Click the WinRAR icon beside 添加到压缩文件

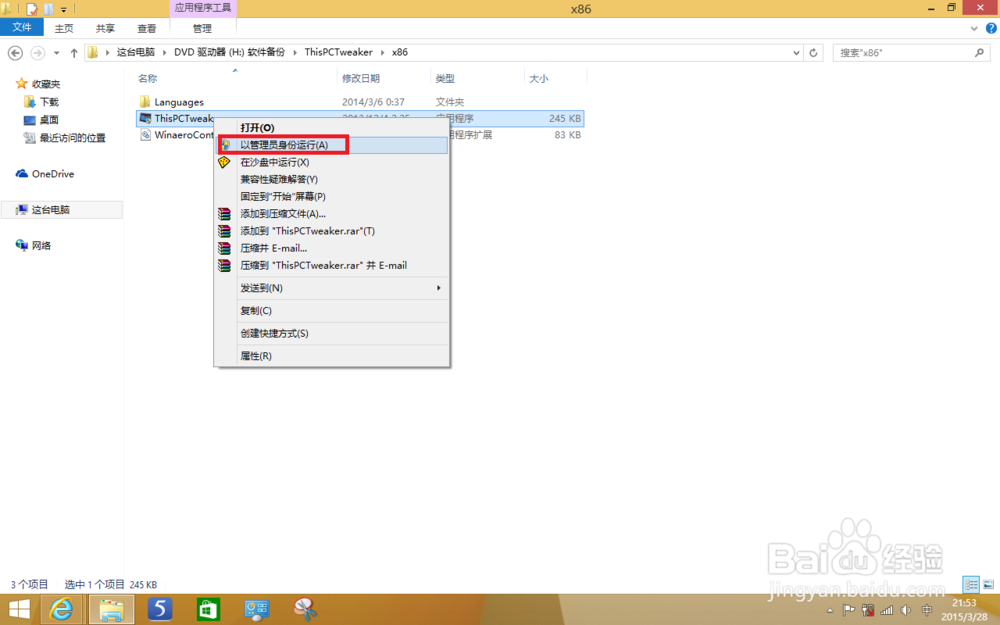pos(224,213)
